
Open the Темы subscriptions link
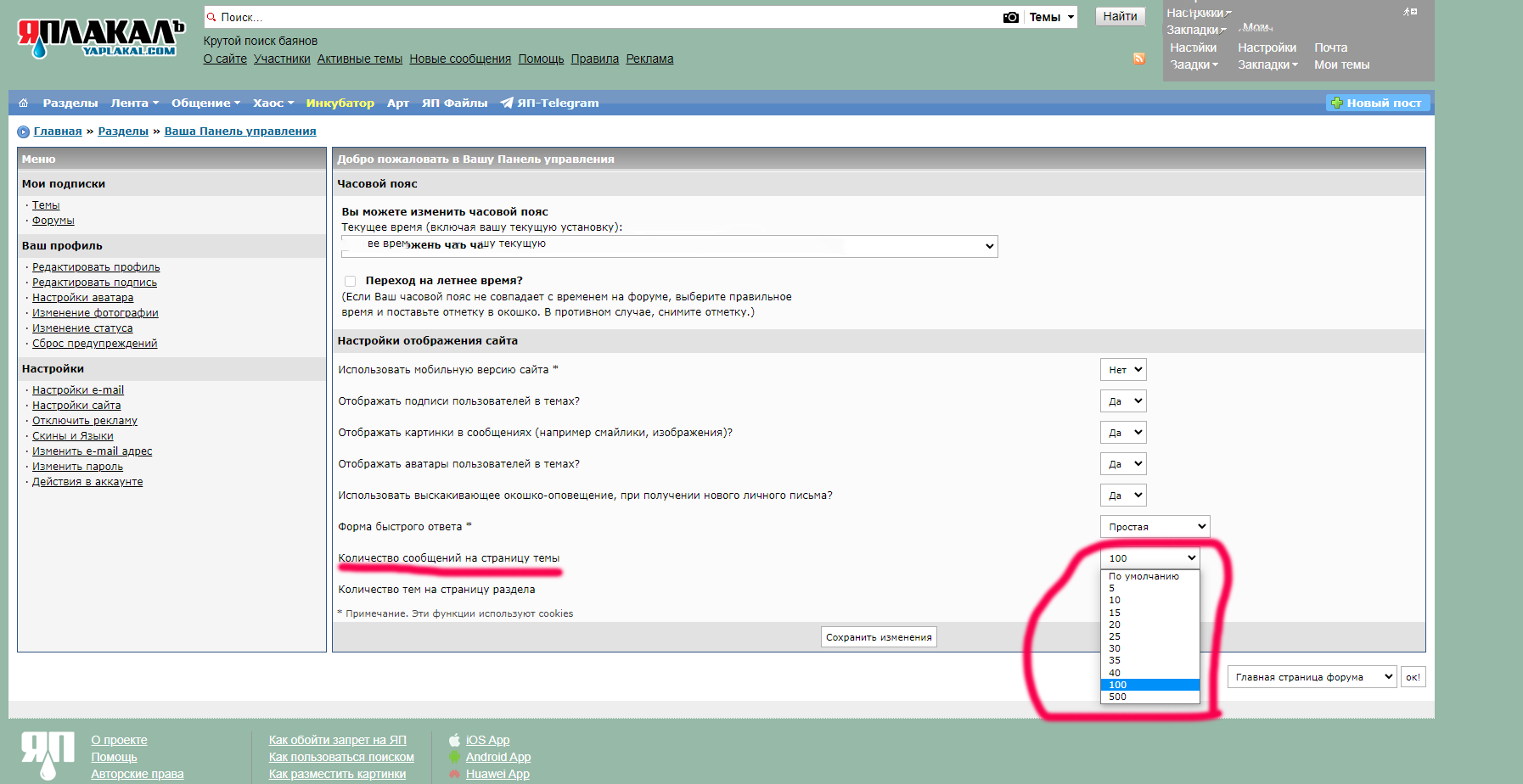(x=46, y=205)
